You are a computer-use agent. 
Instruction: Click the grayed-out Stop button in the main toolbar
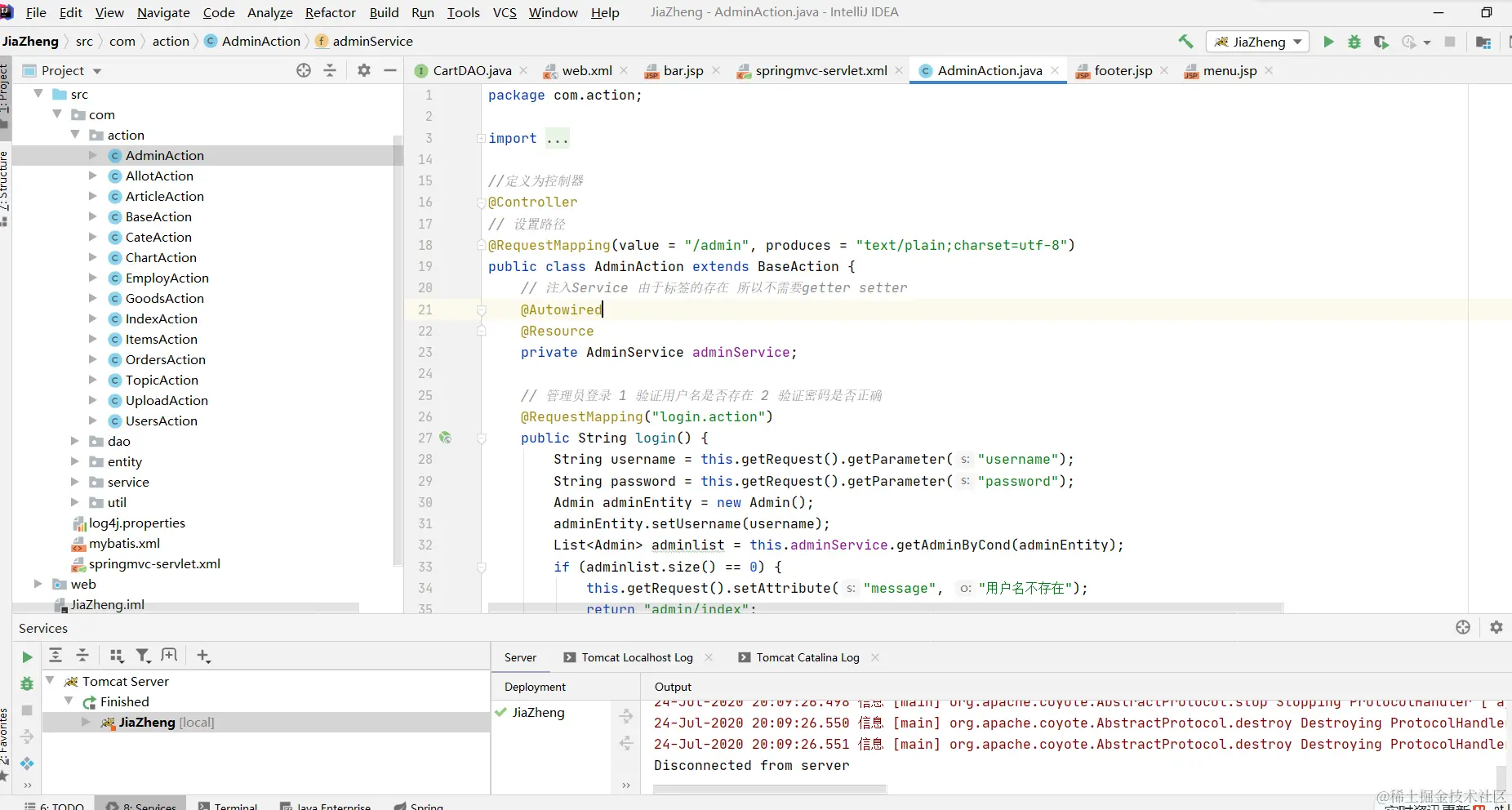click(x=1450, y=42)
